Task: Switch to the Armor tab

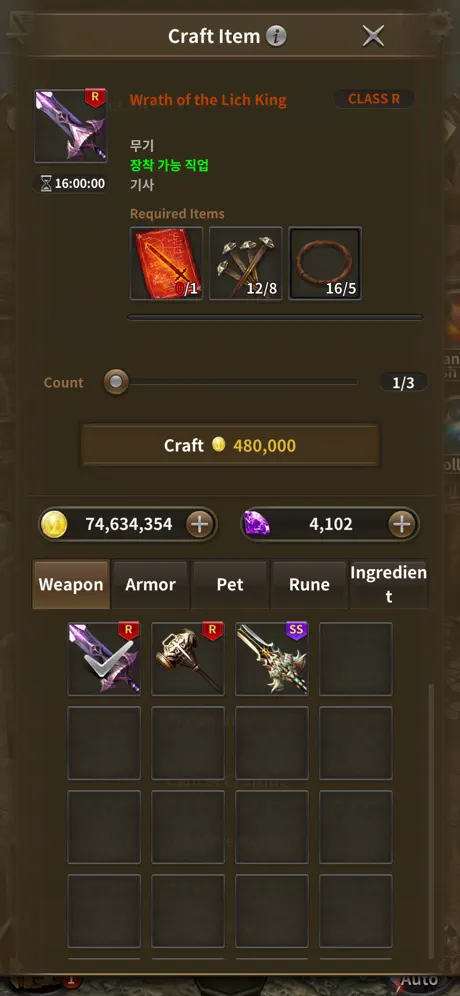Action: [x=150, y=584]
